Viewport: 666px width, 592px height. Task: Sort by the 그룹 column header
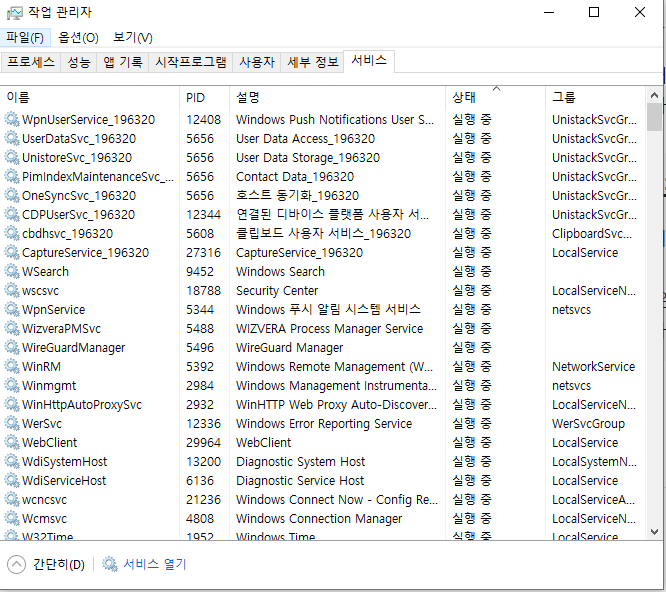595,98
